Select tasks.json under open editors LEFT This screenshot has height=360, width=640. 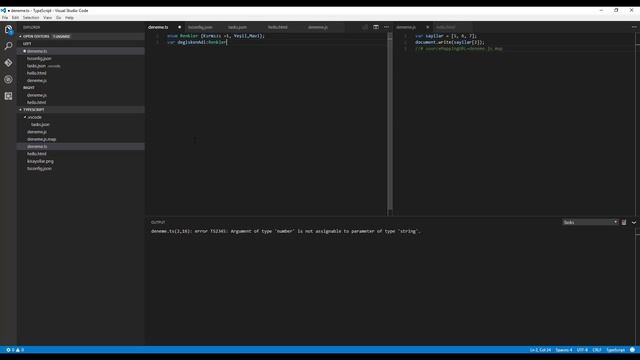click(x=80, y=66)
